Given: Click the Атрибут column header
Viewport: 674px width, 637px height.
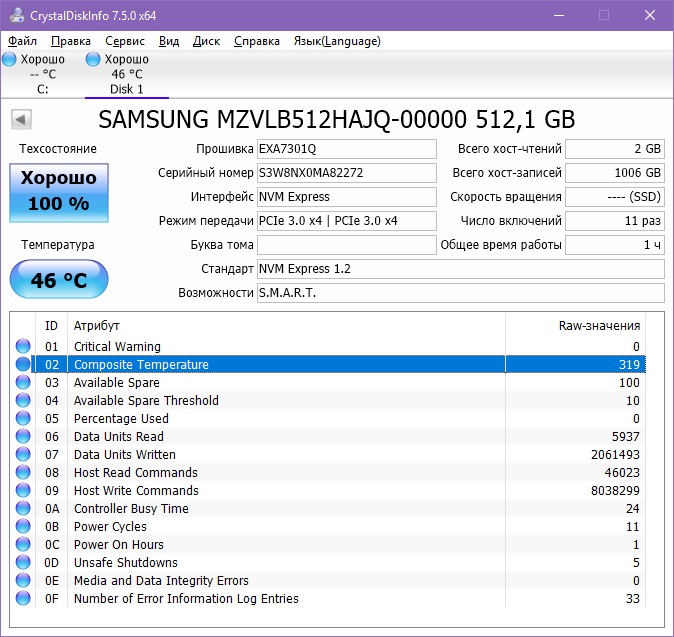Looking at the screenshot, I should [286, 326].
